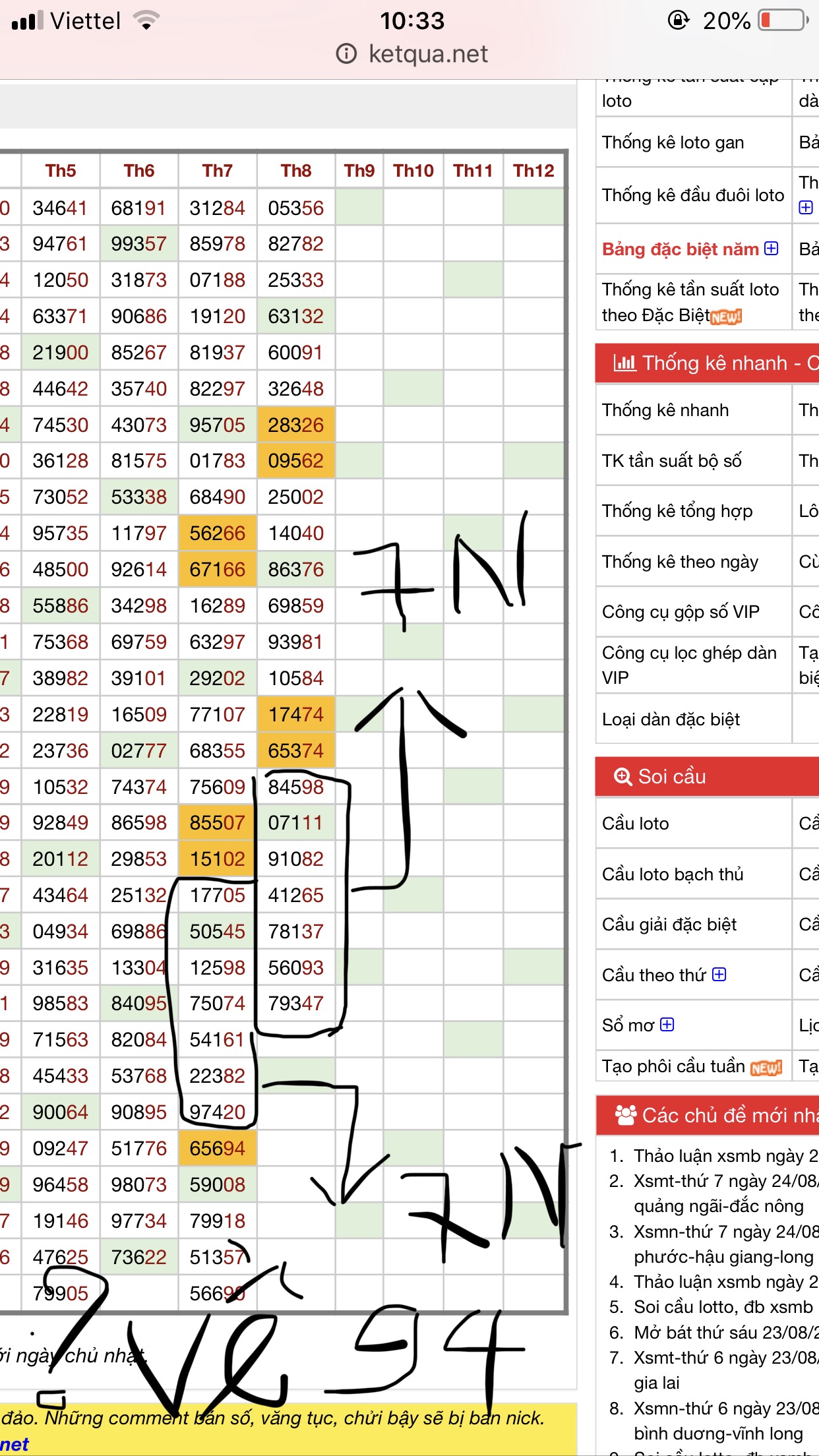This screenshot has width=819, height=1456.
Task: Select highlighted cell 67166
Action: pos(218,569)
